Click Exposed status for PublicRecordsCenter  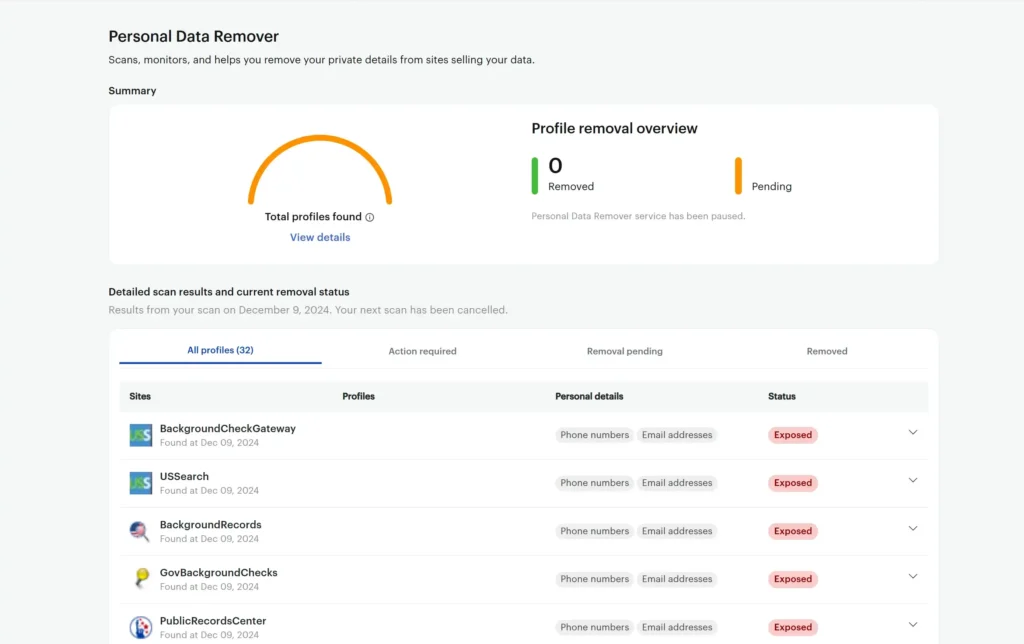tap(793, 627)
